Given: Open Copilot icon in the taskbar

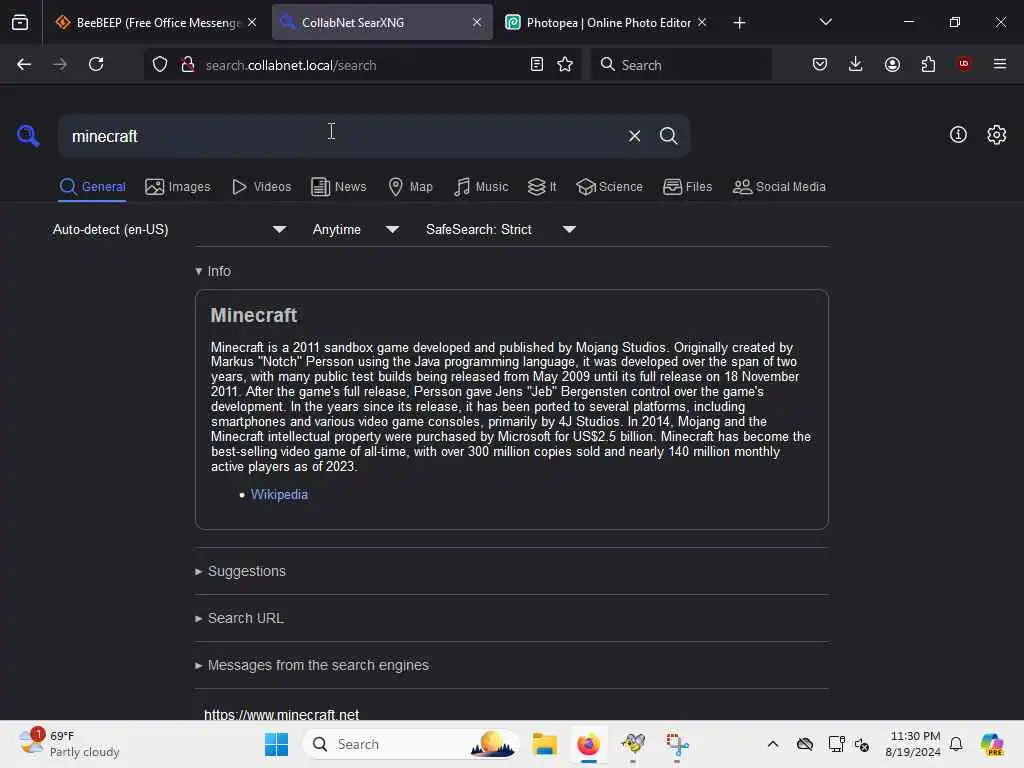Looking at the screenshot, I should (x=992, y=744).
